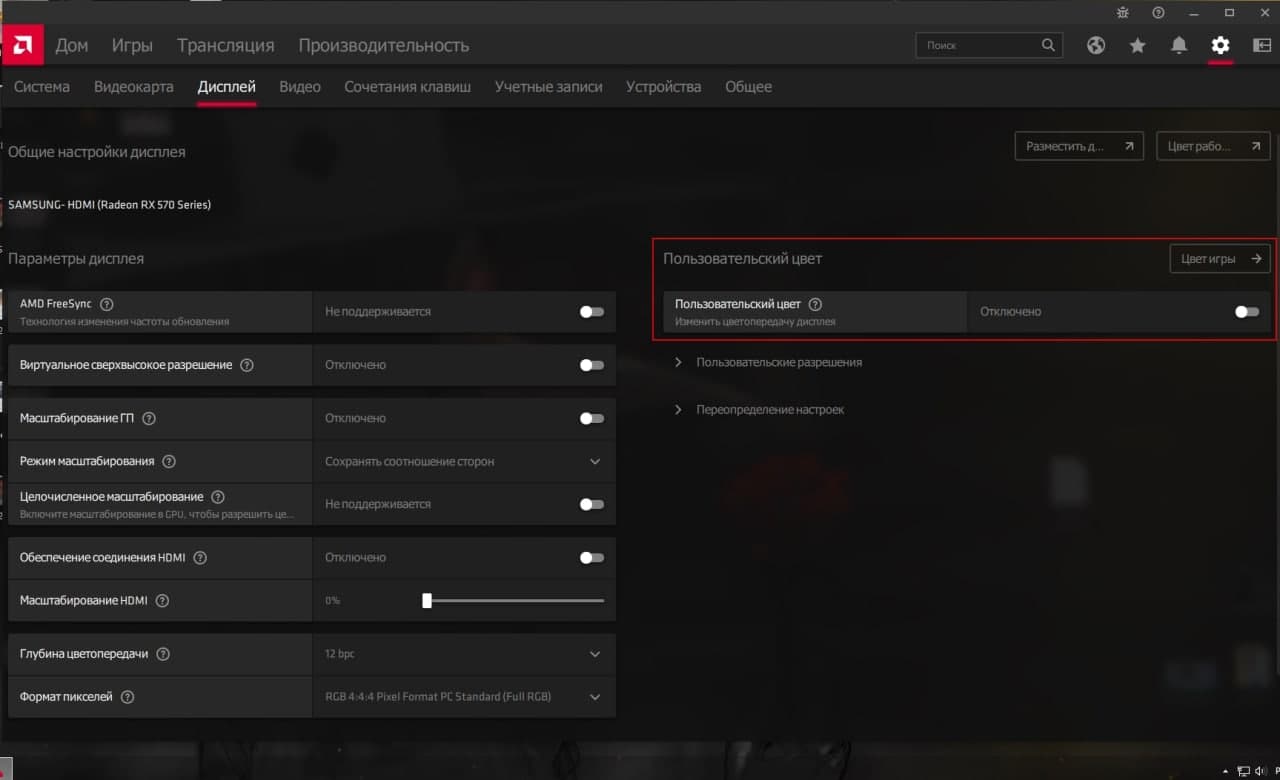Image resolution: width=1280 pixels, height=780 pixels.
Task: Show help for Режим масштабирования
Action: click(x=169, y=461)
